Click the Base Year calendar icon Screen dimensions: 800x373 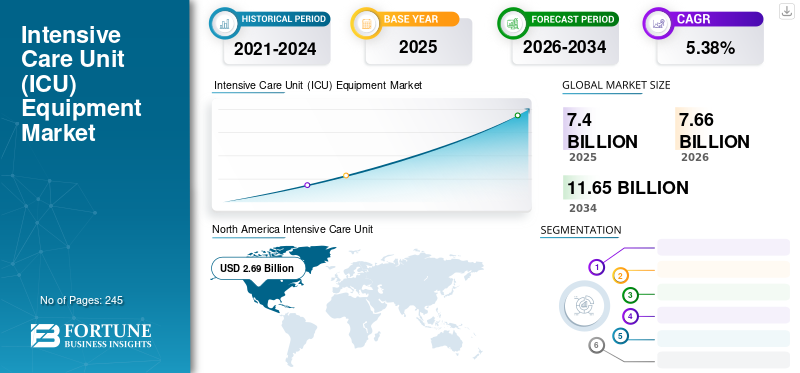tap(366, 23)
